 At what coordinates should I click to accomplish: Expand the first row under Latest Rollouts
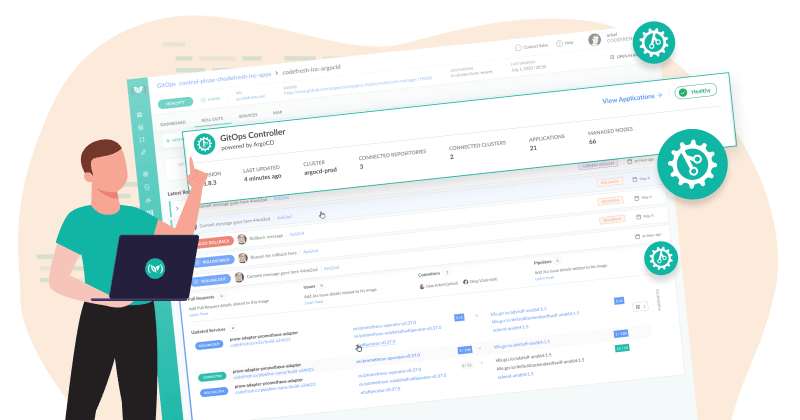click(x=177, y=208)
